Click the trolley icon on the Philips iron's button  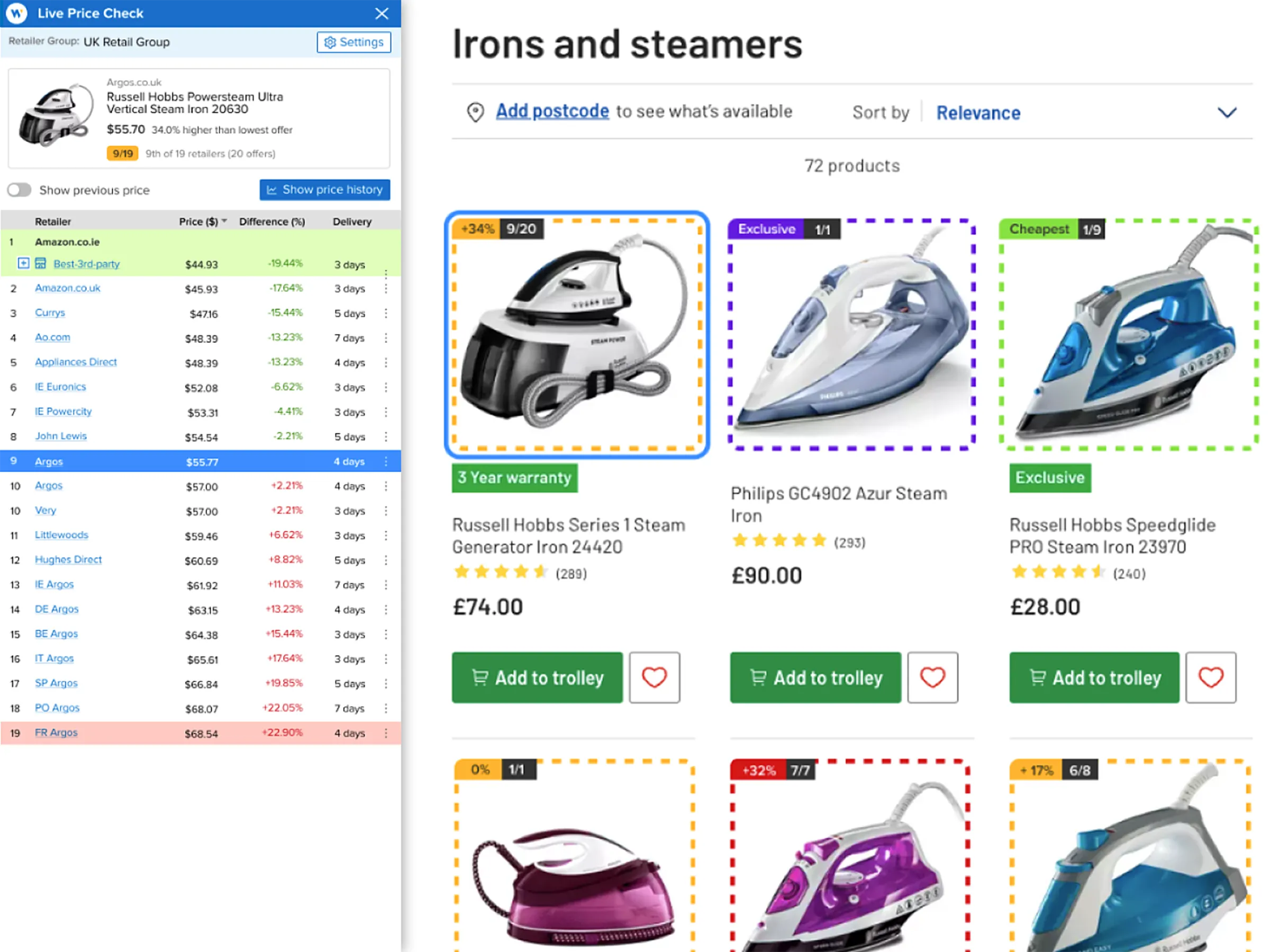[x=759, y=677]
